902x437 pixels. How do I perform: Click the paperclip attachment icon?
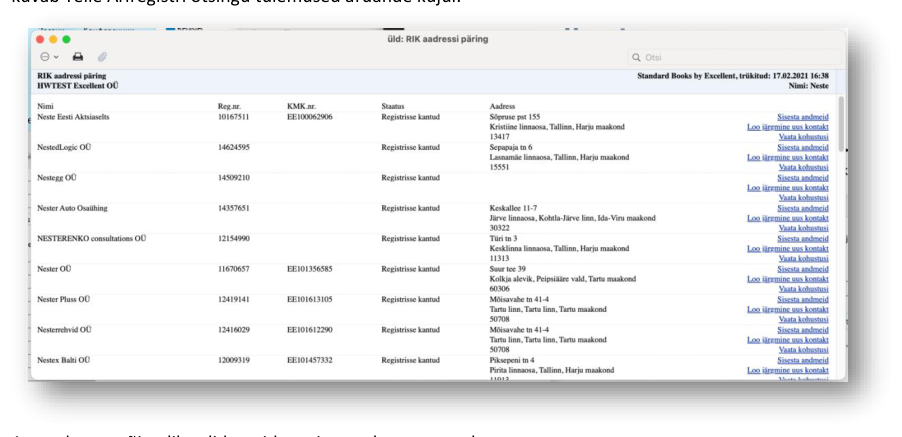102,57
